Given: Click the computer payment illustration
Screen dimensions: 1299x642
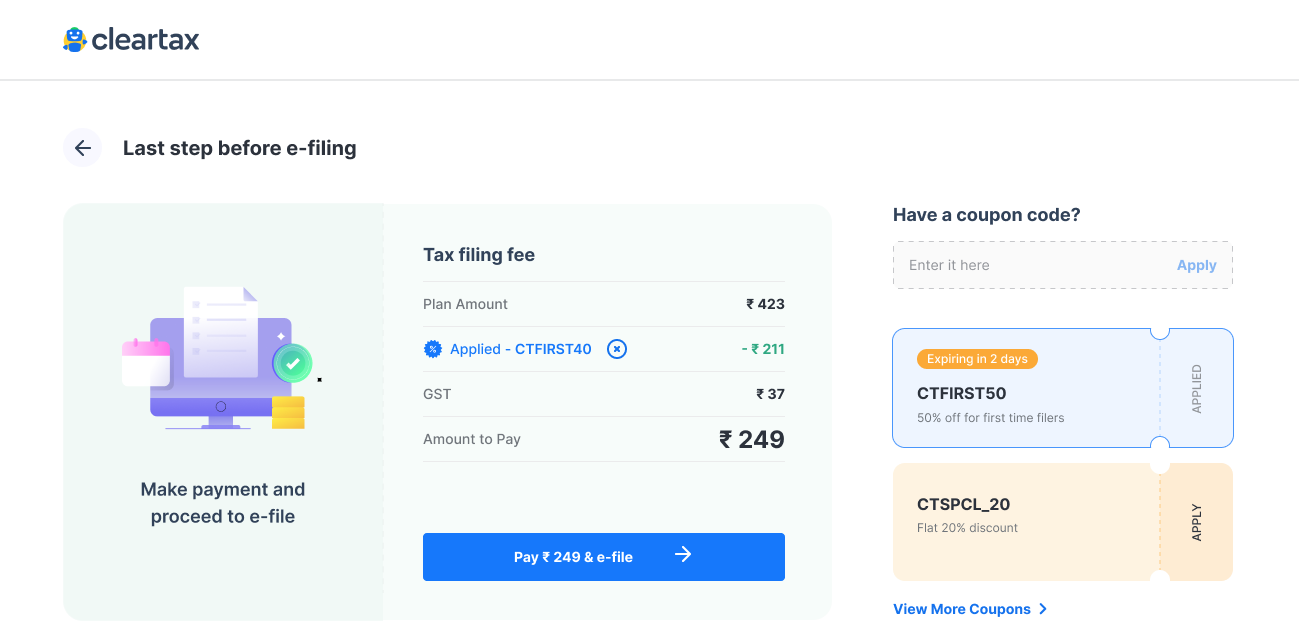Looking at the screenshot, I should tap(222, 358).
